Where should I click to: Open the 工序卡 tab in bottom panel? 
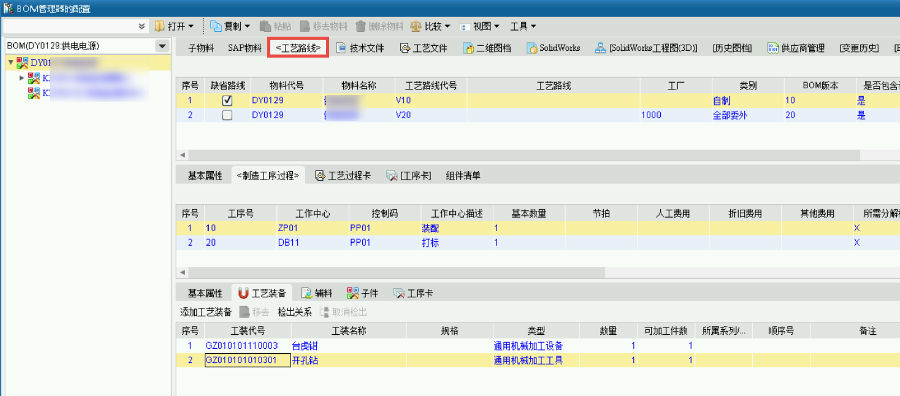pyautogui.click(x=413, y=293)
